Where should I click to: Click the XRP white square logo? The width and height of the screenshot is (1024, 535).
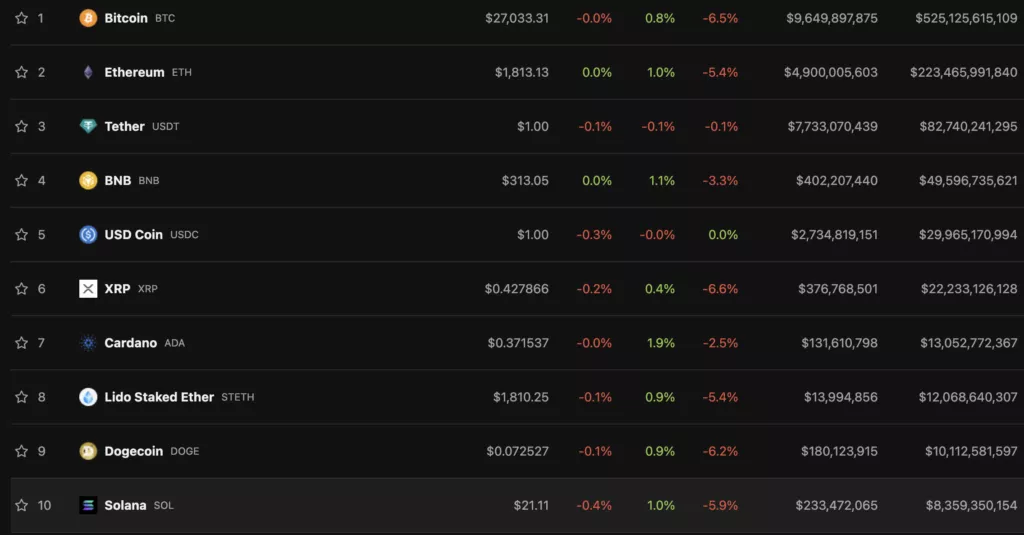point(88,289)
